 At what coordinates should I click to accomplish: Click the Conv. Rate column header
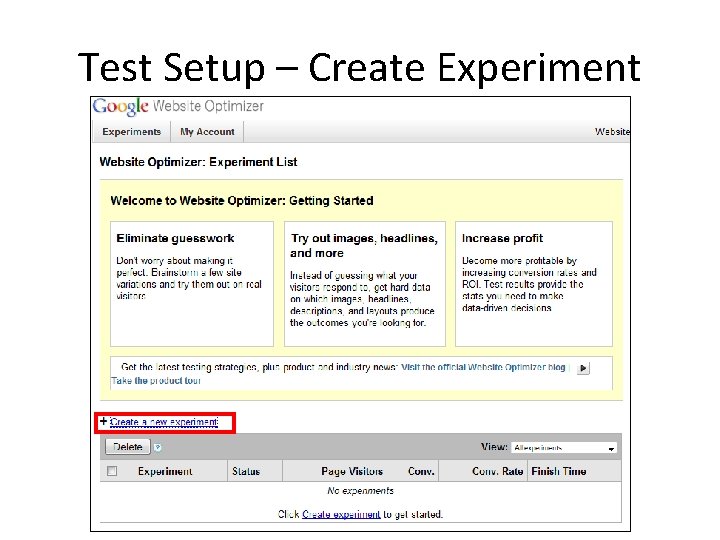coord(497,472)
